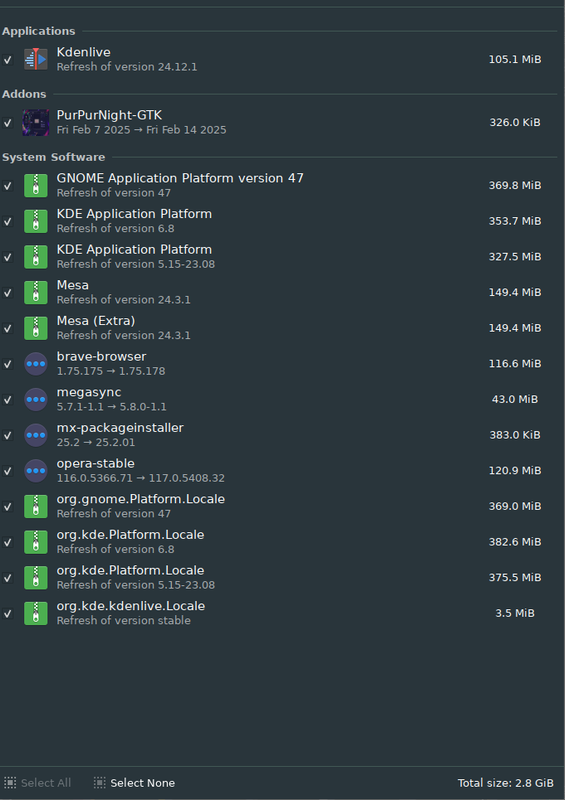Click the Select All button
The height and width of the screenshot is (800, 565).
point(37,783)
